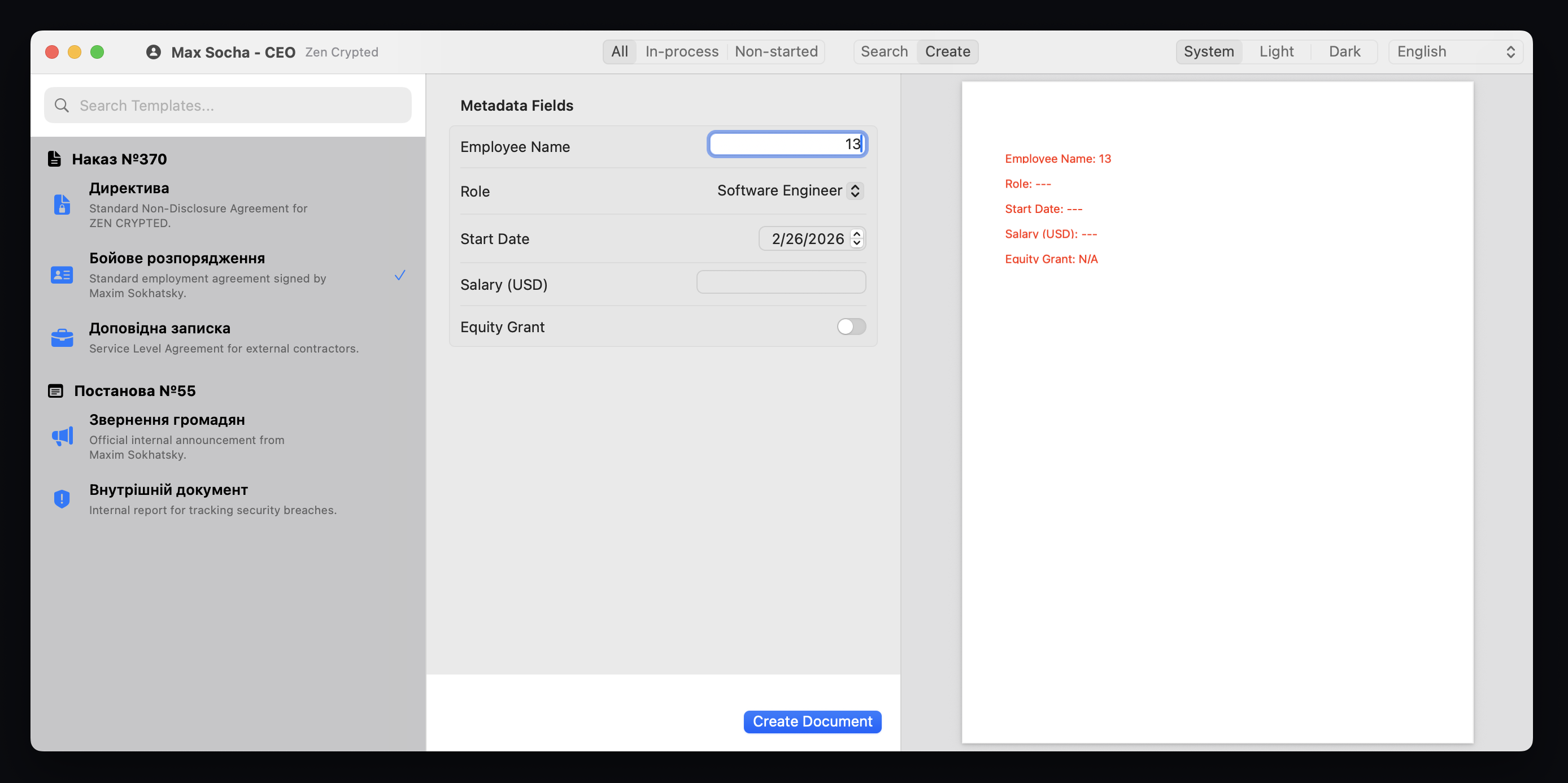Enable the Equity Grant toggle
Image resolution: width=1568 pixels, height=783 pixels.
[850, 327]
